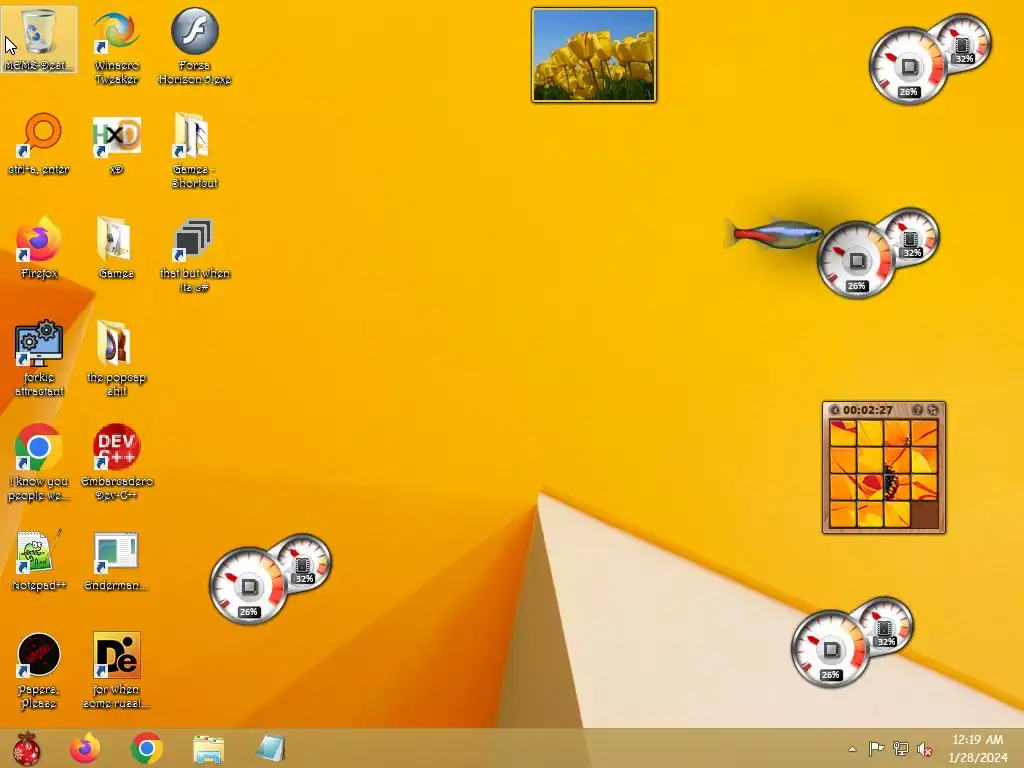Viewport: 1024px width, 768px height.
Task: Click the CPU meter gadget beside the fish
Action: (x=878, y=253)
